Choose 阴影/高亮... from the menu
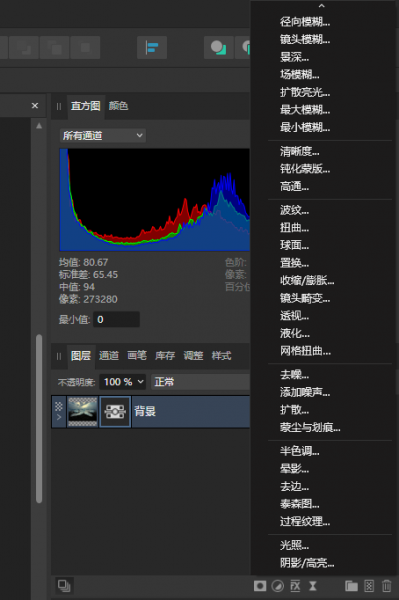 click(x=307, y=563)
